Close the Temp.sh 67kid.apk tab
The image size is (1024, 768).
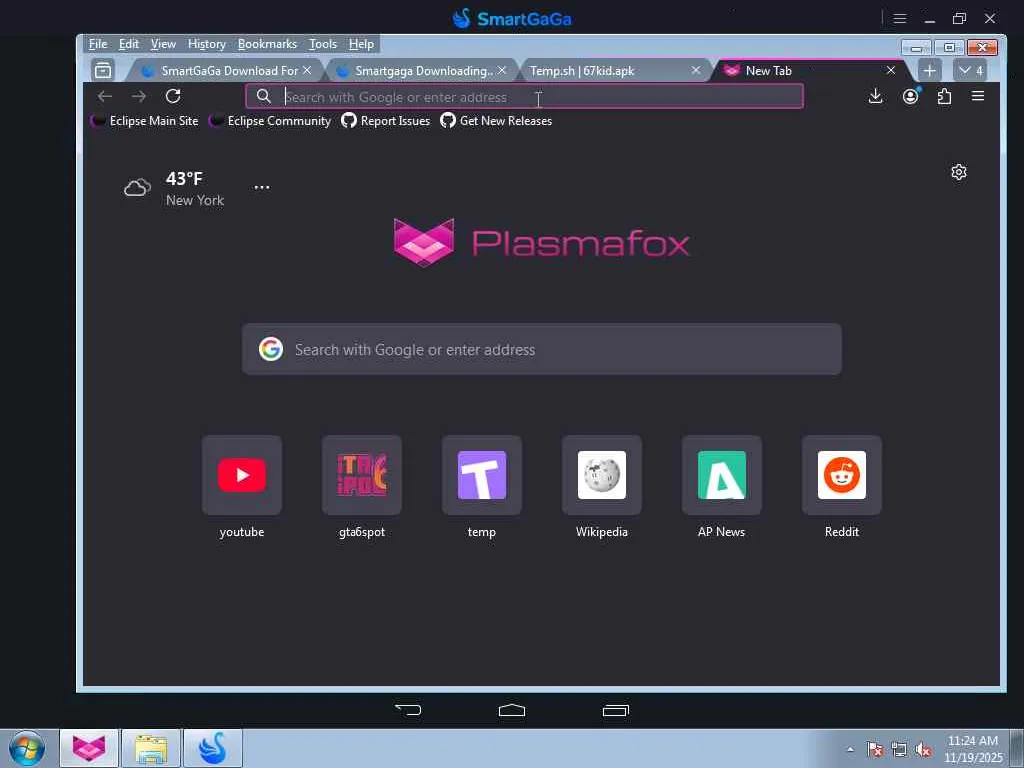tap(696, 70)
